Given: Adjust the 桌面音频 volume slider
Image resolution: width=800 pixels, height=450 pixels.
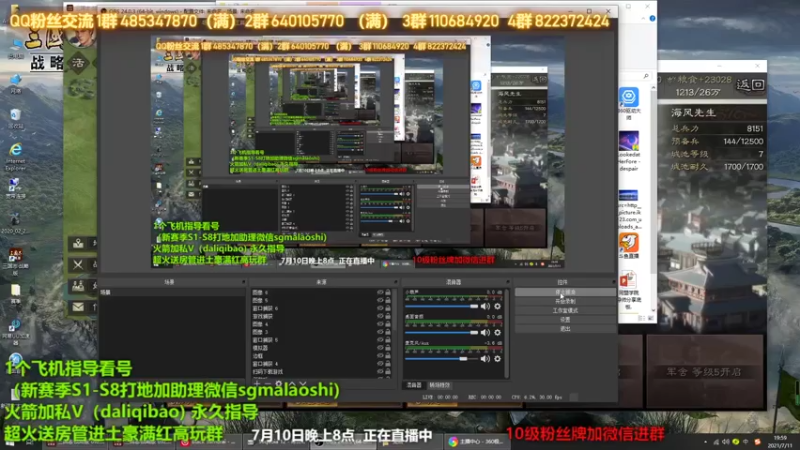Looking at the screenshot, I should tap(442, 333).
